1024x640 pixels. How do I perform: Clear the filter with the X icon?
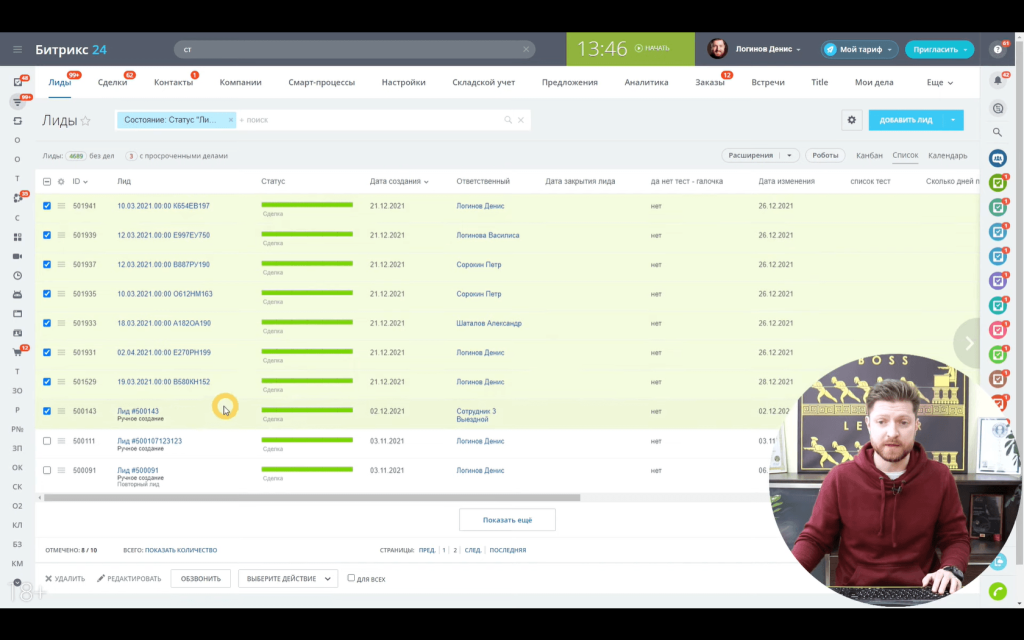(520, 120)
